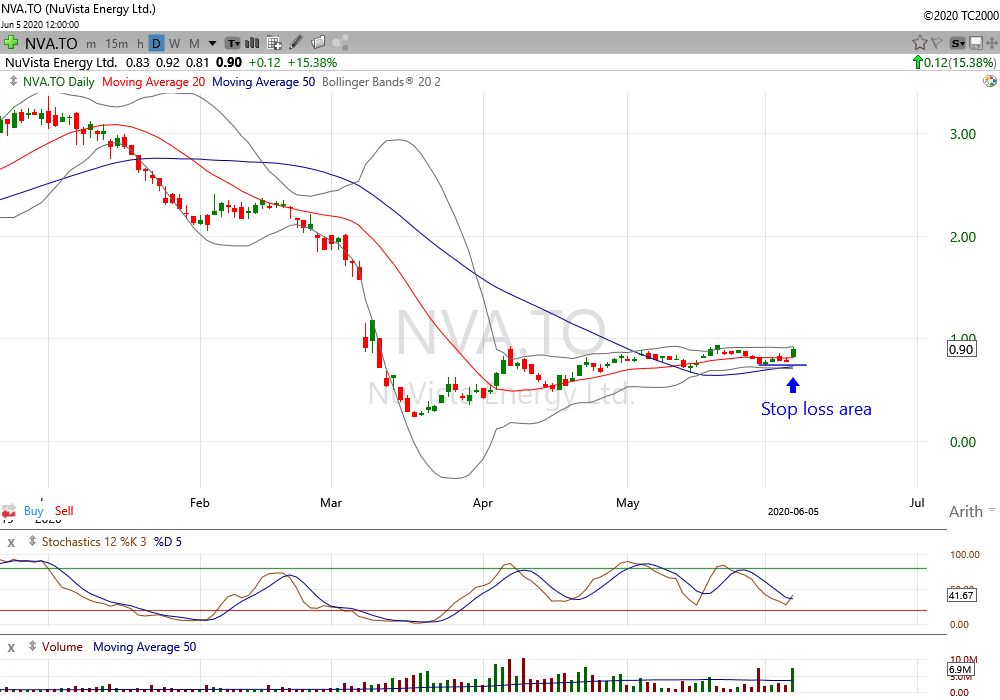Click the save chart floppy icon
The height and width of the screenshot is (700, 1000).
(x=975, y=43)
